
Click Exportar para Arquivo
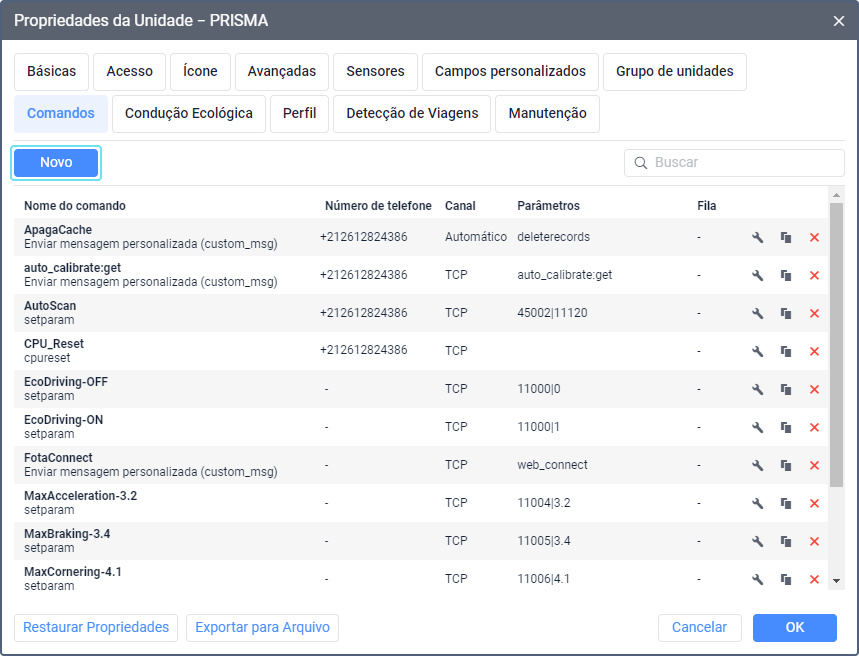(263, 627)
